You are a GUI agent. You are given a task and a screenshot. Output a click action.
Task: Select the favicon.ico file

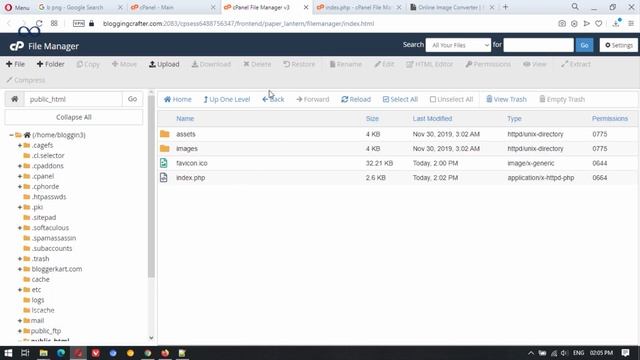[397, 163]
